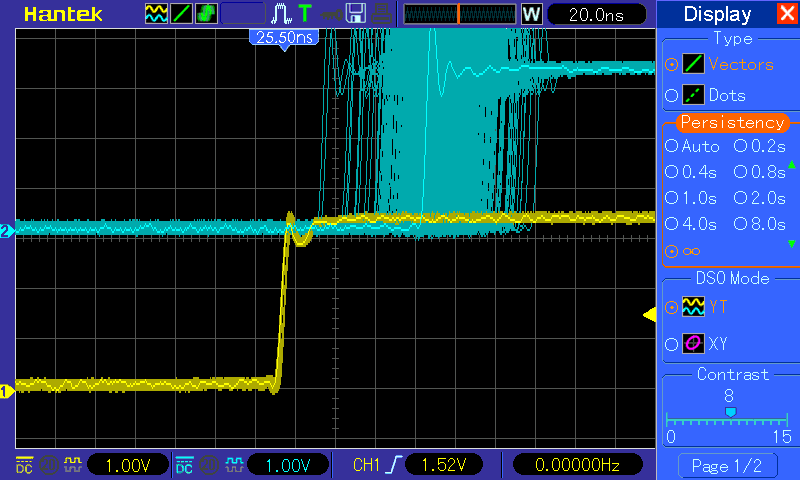The width and height of the screenshot is (800, 480).
Task: Click the CH1 yellow square-wave probe icon
Action: (72, 465)
